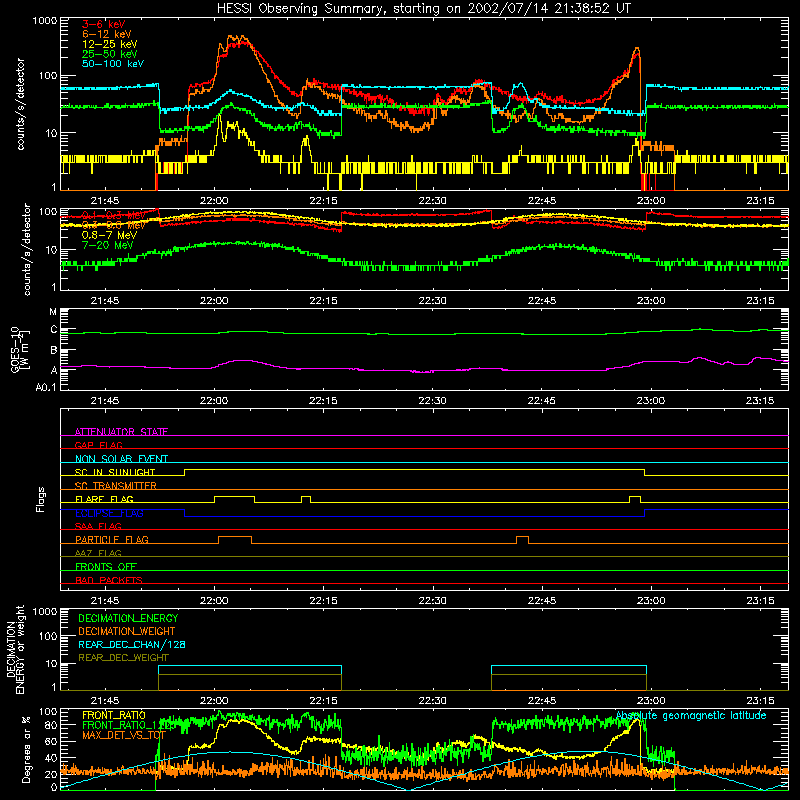Select the GAP_FLAG label
The width and height of the screenshot is (800, 800).
click(x=98, y=445)
